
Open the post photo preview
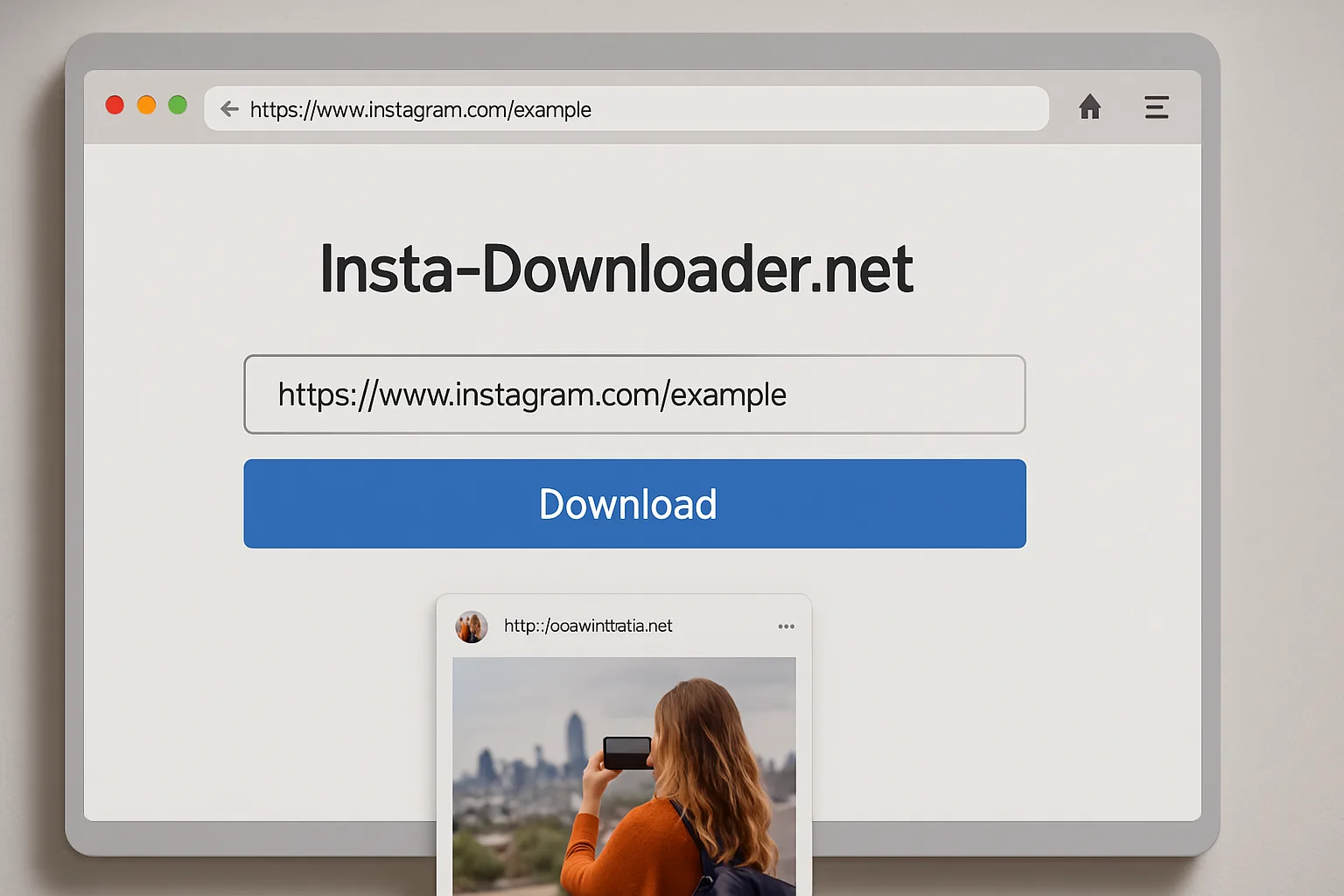624,776
